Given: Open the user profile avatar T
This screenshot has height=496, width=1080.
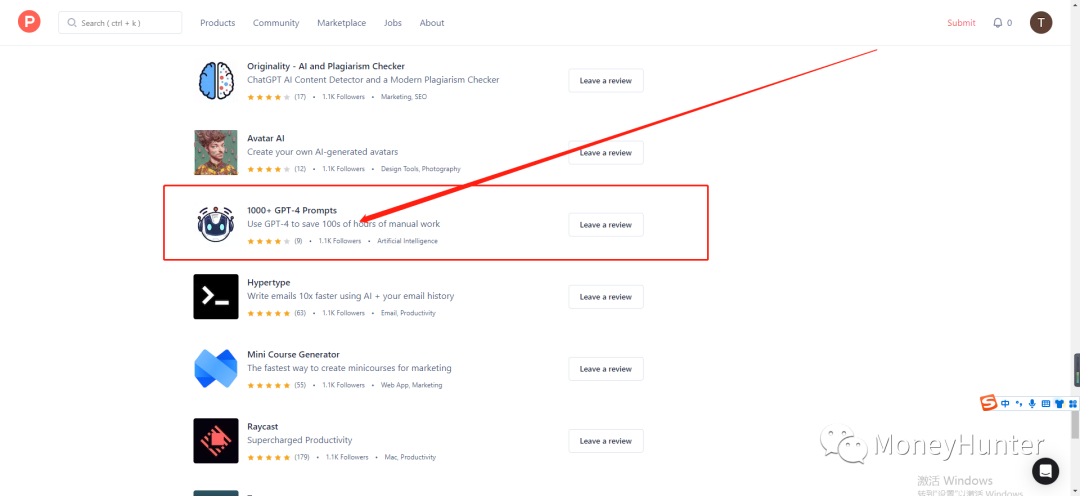Looking at the screenshot, I should [1041, 23].
